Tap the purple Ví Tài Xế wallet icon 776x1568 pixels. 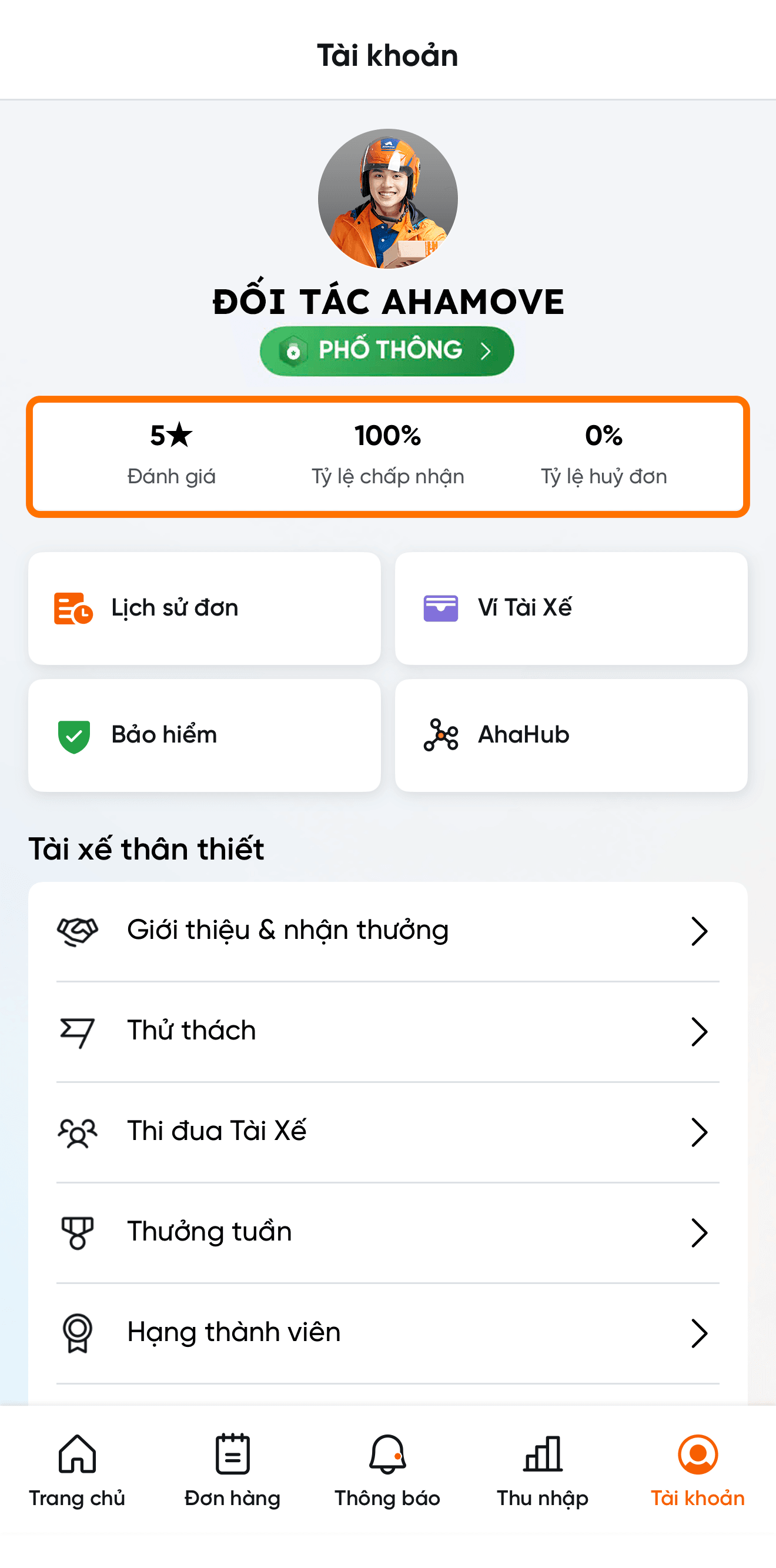pos(441,608)
